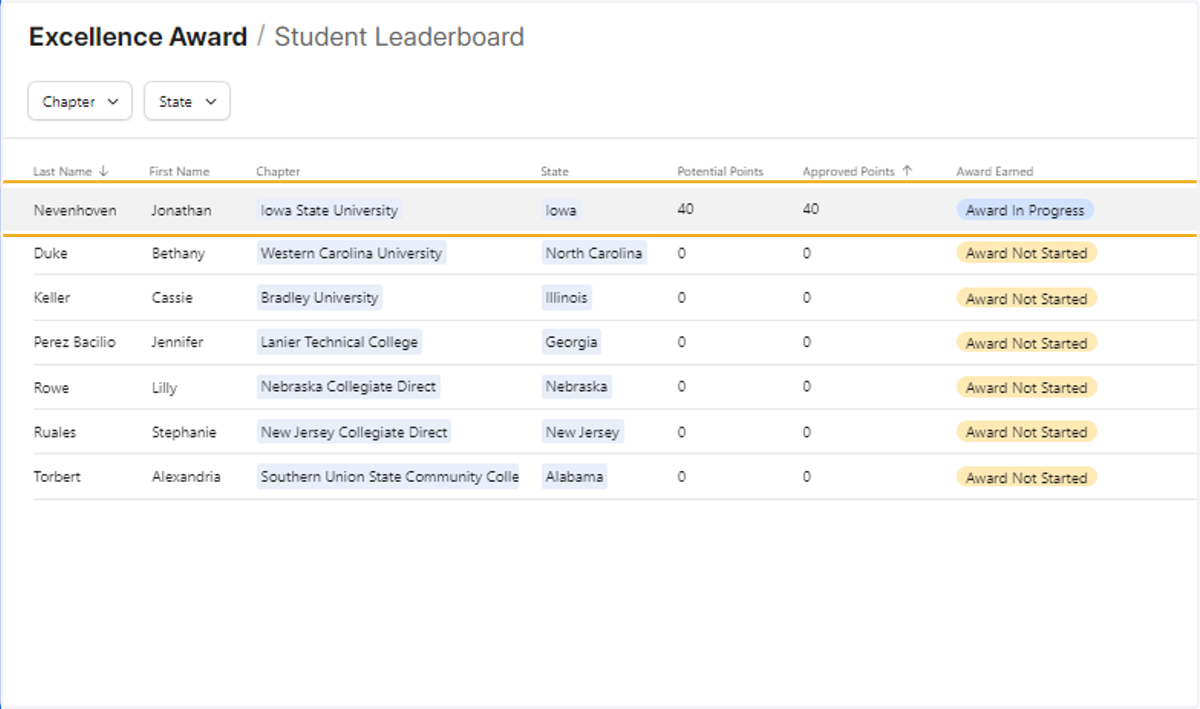
Task: Click Potential Points value 40 for Nevenhoven
Action: click(x=685, y=209)
